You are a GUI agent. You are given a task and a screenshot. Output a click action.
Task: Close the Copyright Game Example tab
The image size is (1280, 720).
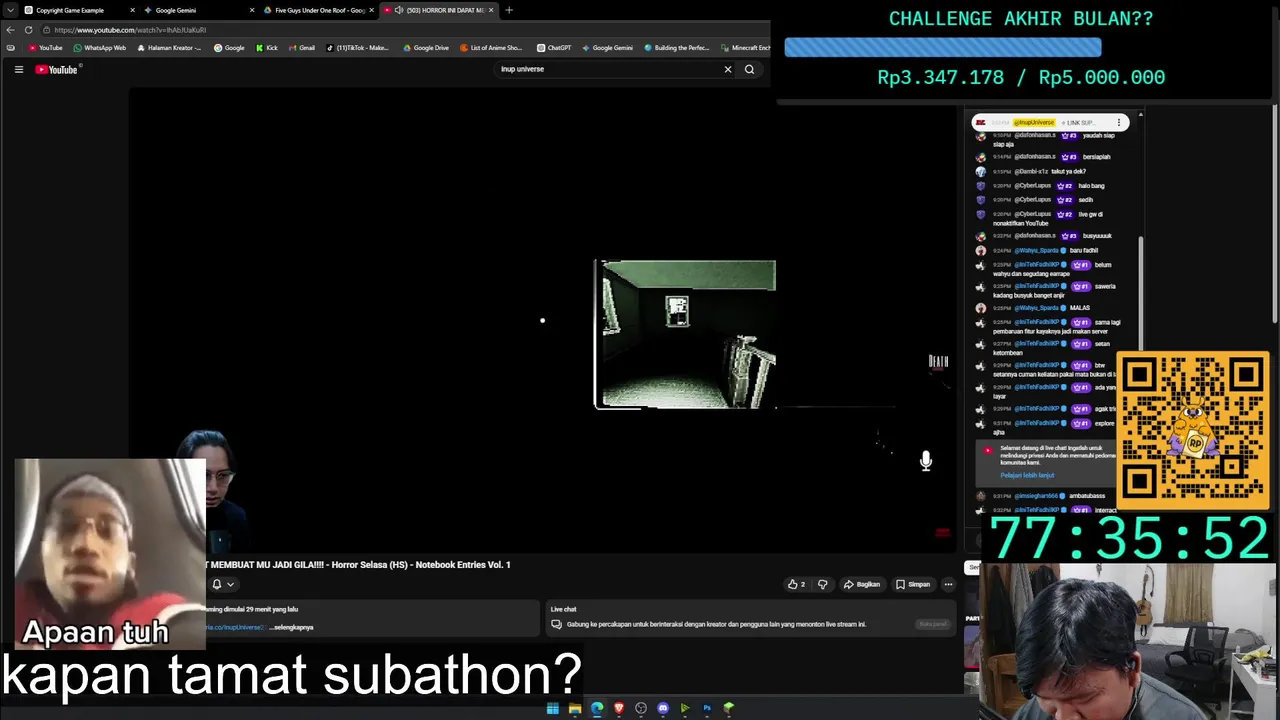point(133,10)
